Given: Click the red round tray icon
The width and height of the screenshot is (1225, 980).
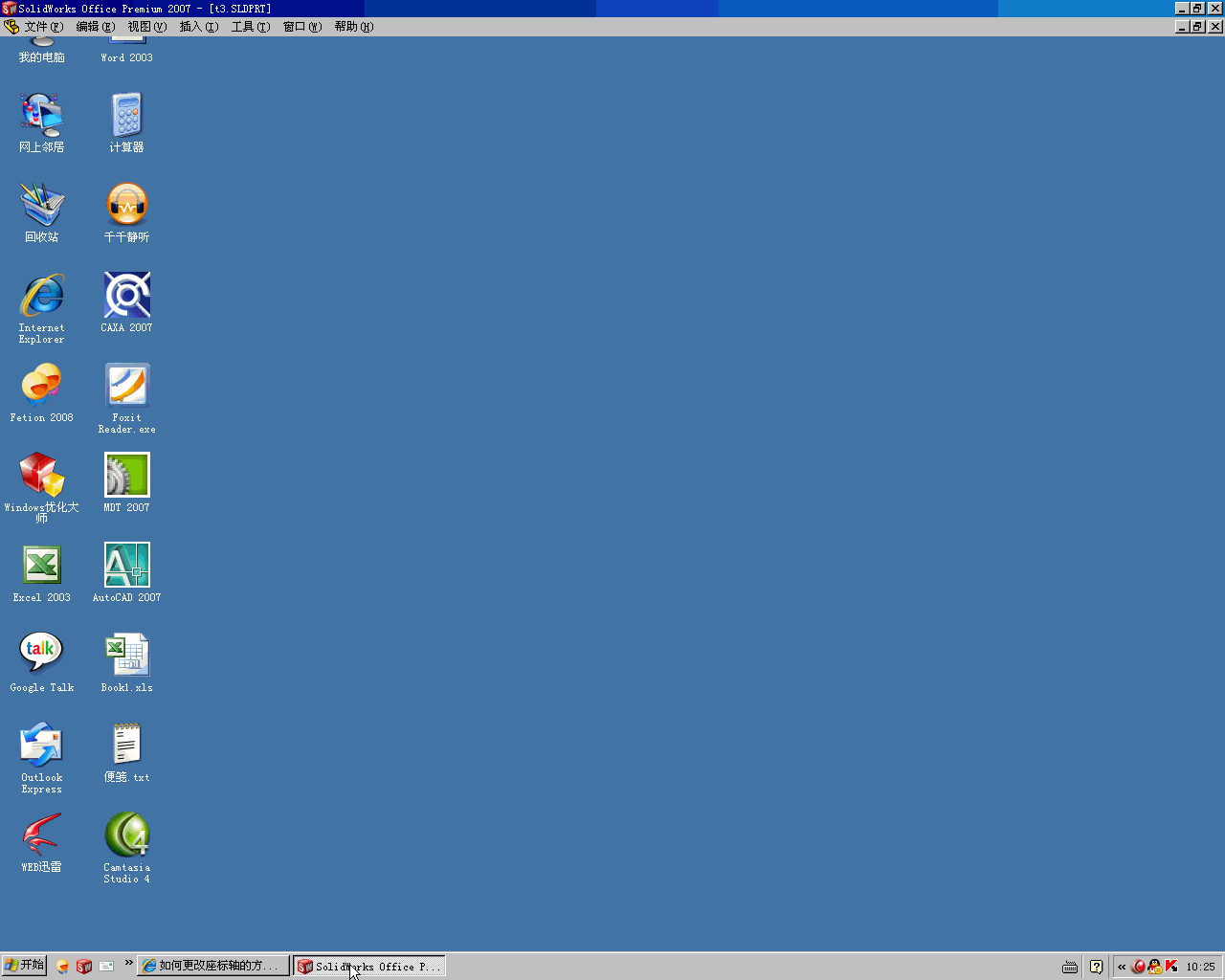Looking at the screenshot, I should [1138, 967].
